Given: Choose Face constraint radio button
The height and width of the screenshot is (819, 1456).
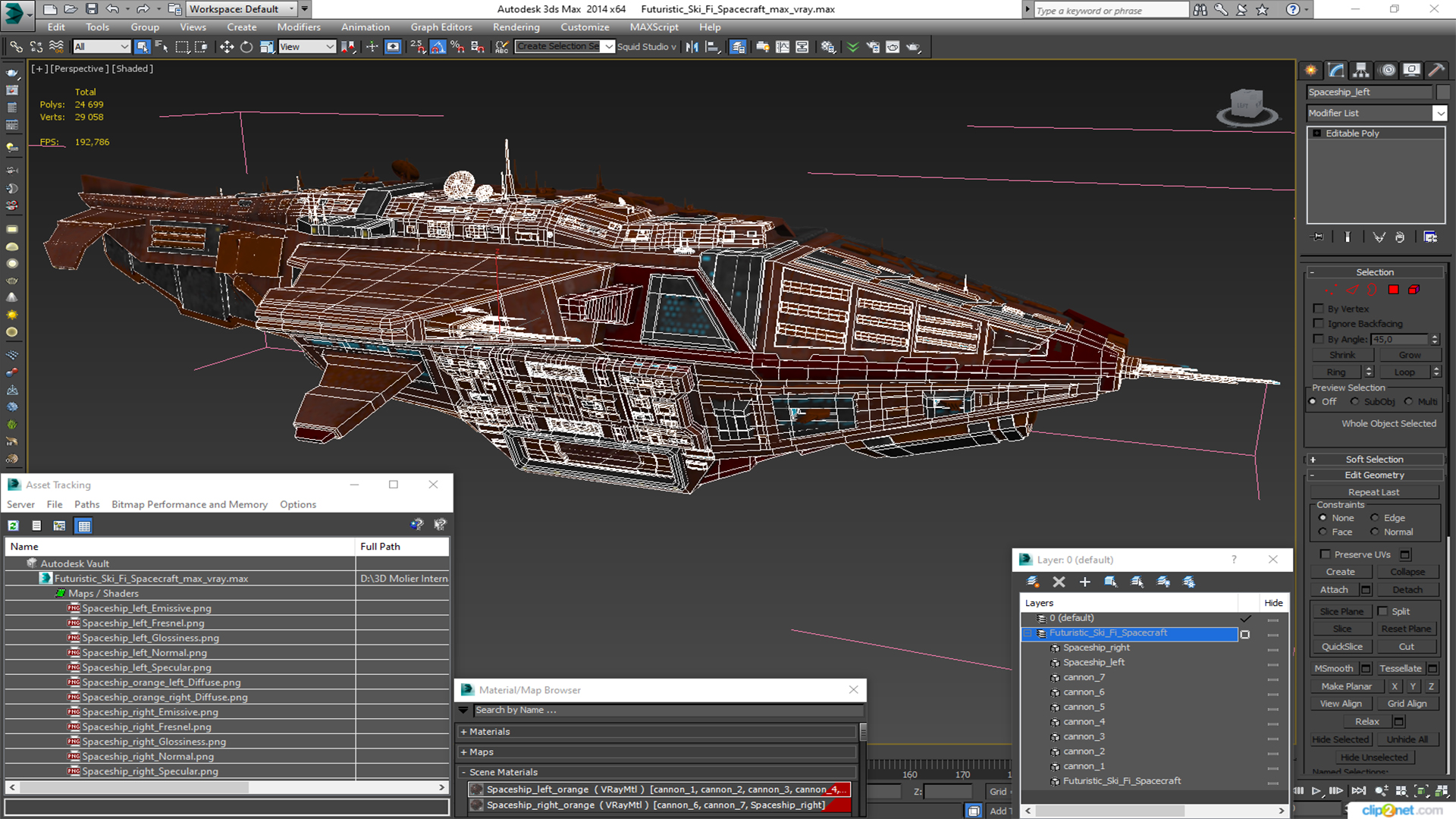Looking at the screenshot, I should [x=1323, y=532].
